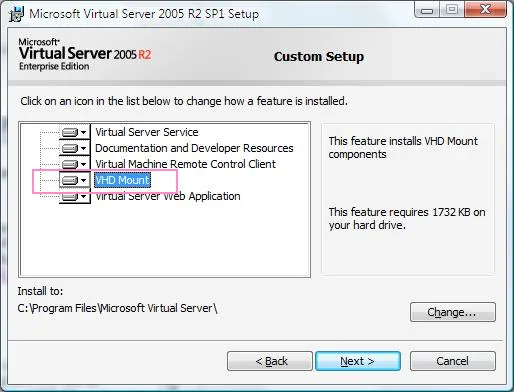Click the Virtual Machine Remote Control Client drive icon
This screenshot has height=392, width=514.
70,164
